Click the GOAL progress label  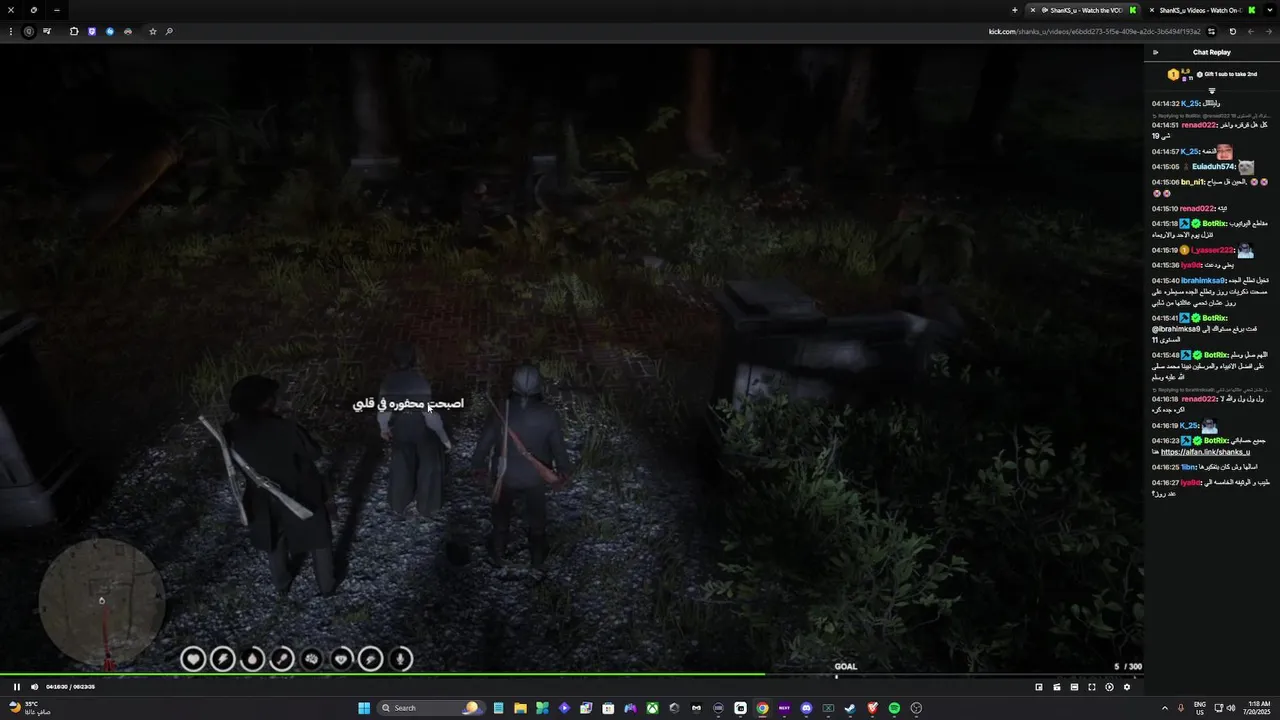(x=846, y=666)
